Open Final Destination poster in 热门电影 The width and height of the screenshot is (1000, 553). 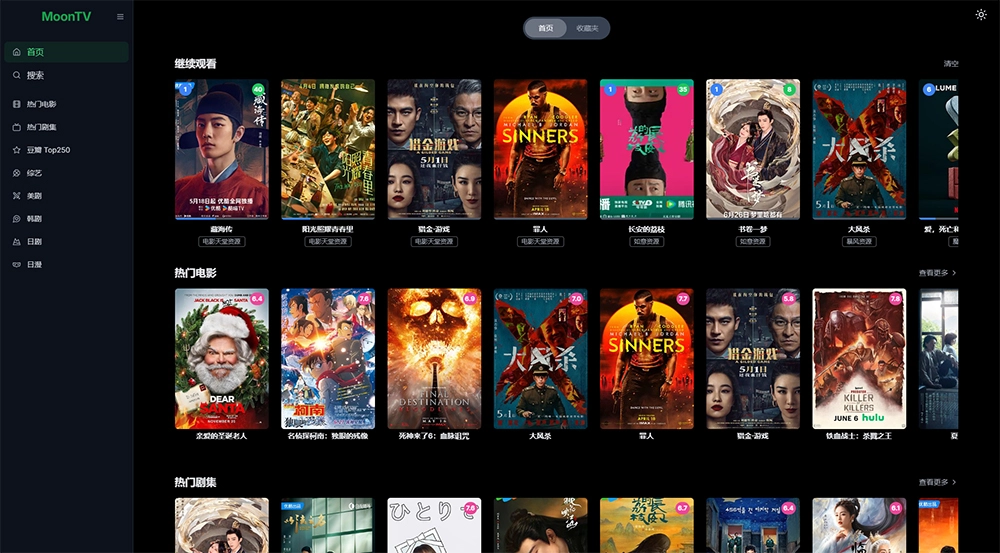(x=434, y=358)
